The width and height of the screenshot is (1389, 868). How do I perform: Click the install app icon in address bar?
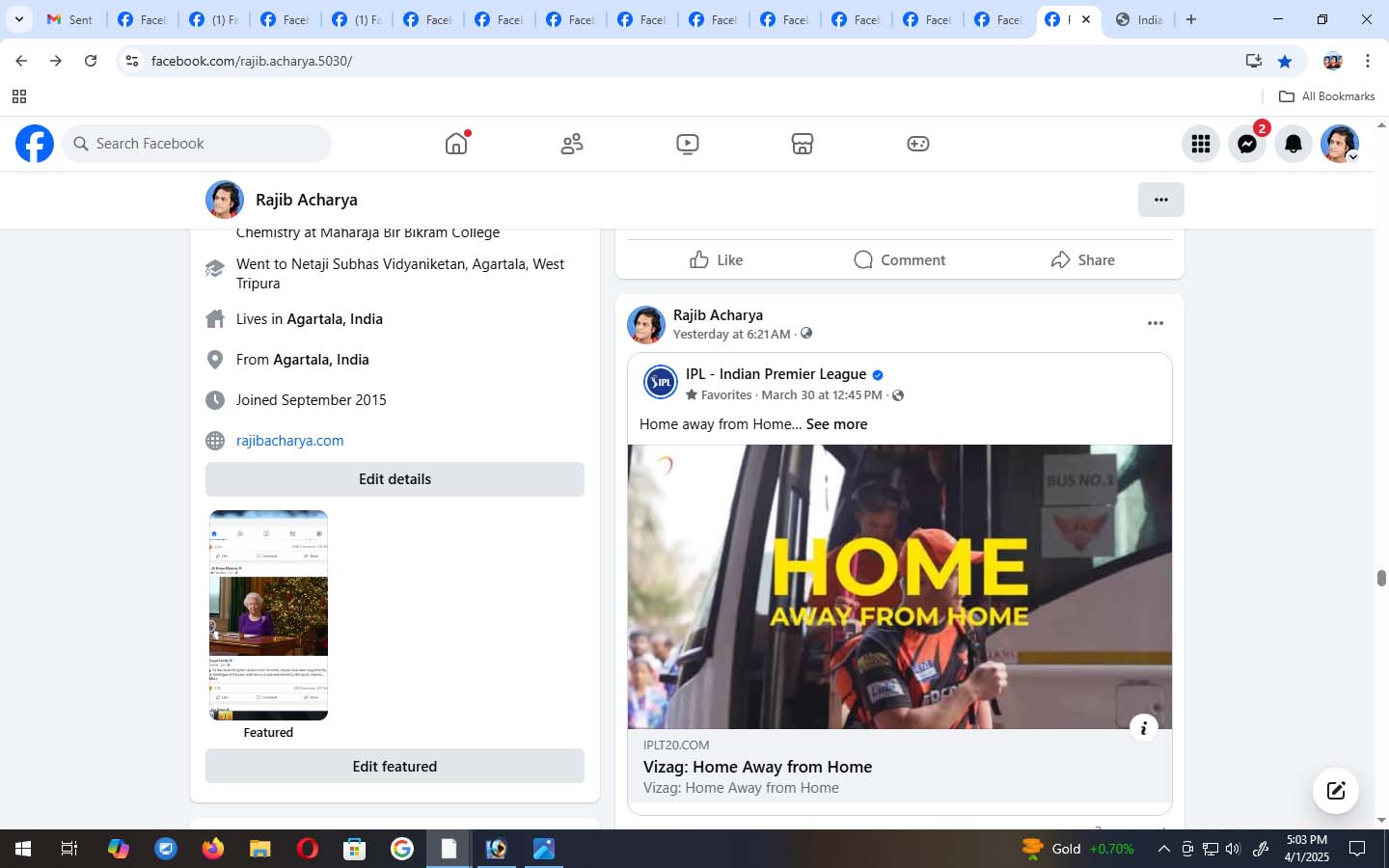[1253, 61]
